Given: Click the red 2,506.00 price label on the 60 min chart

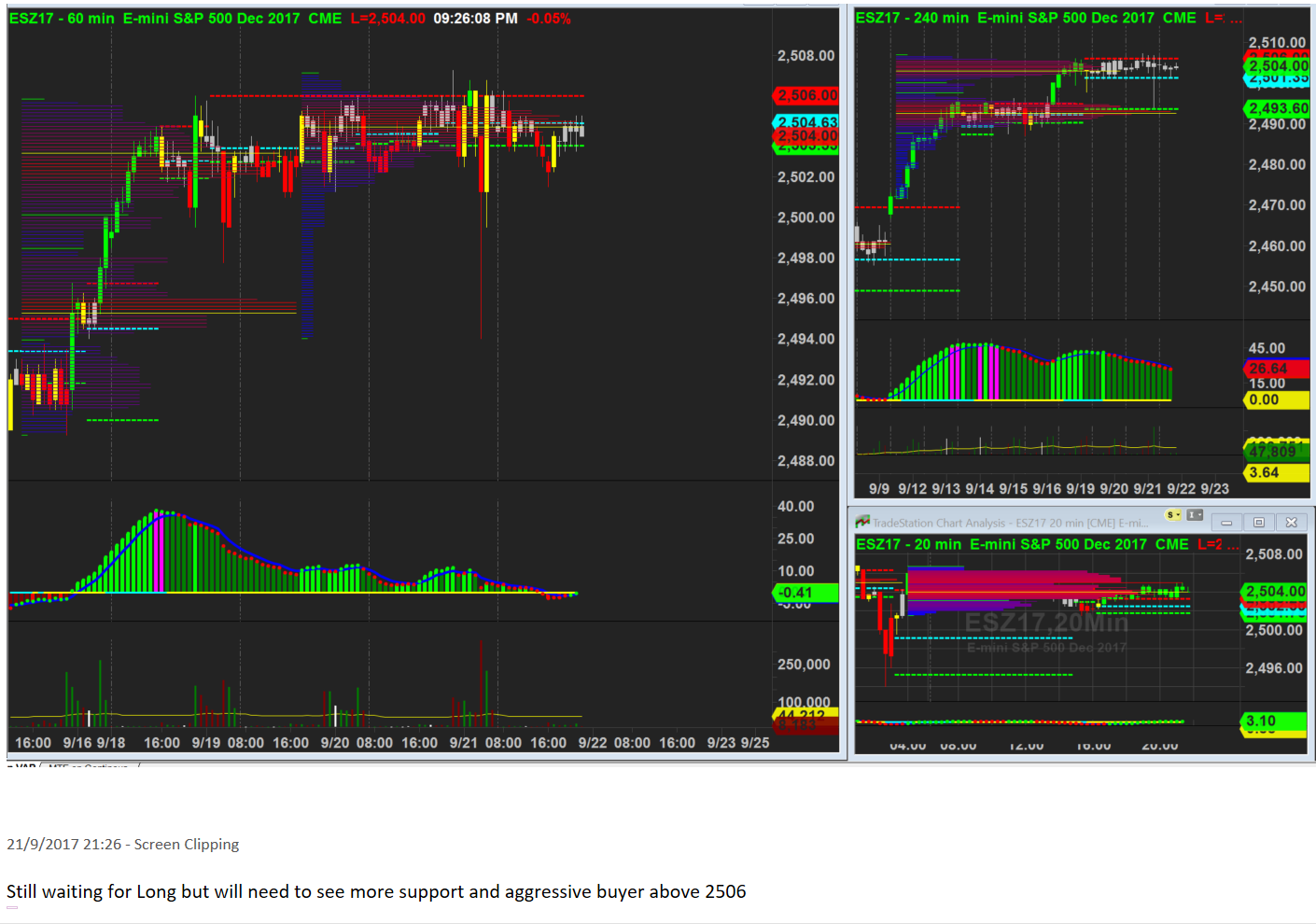Looking at the screenshot, I should (x=806, y=95).
